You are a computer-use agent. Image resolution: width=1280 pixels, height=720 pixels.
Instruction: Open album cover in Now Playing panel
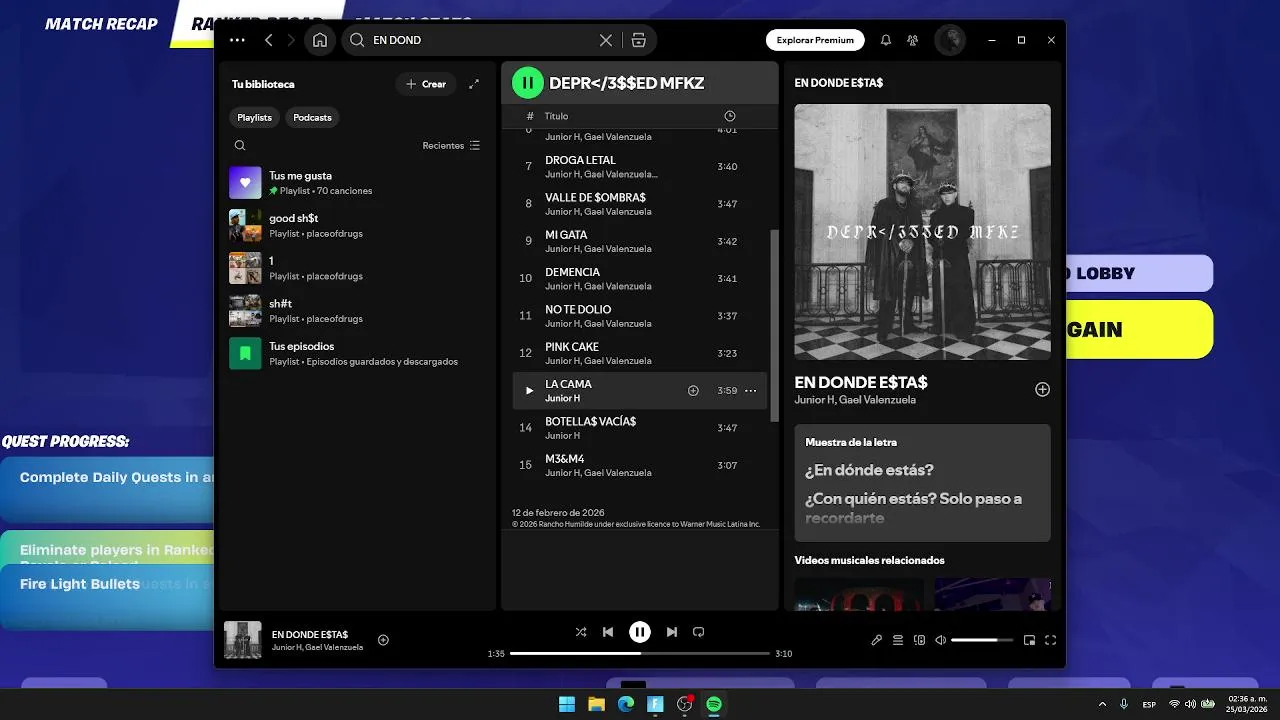[x=922, y=231]
